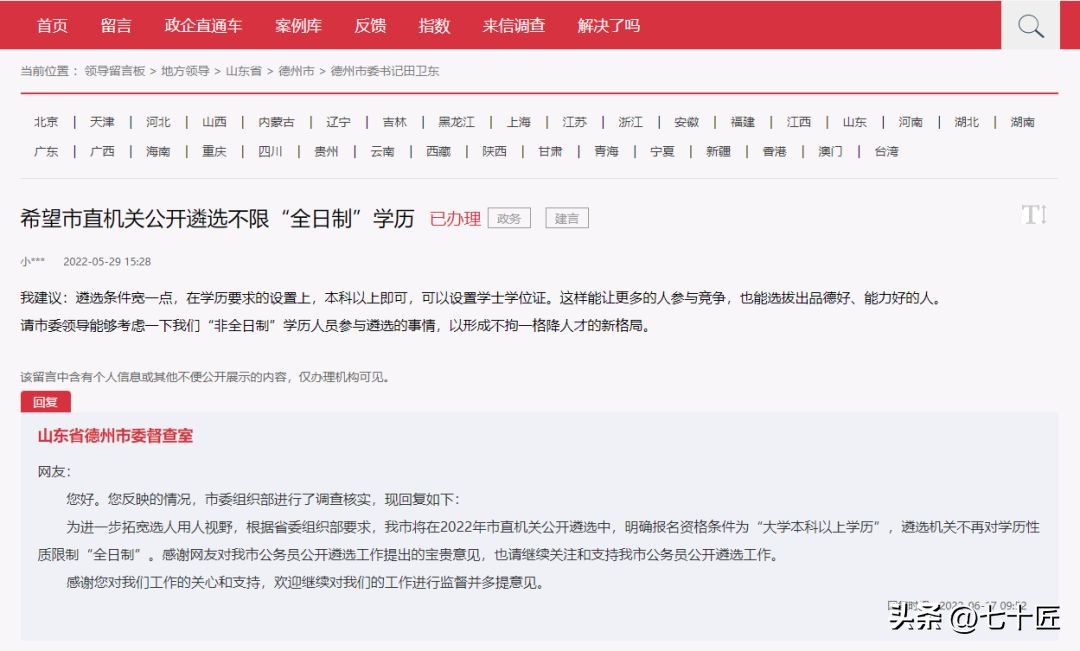
Task: Open the 留言 navigation menu item
Action: pos(117,26)
